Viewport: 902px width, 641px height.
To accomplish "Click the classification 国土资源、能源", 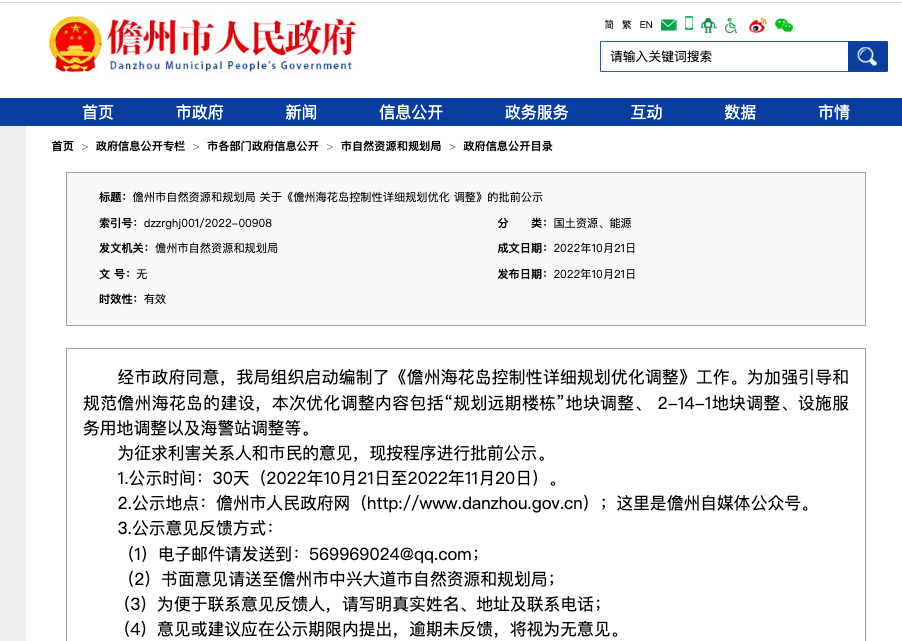I will coord(593,223).
